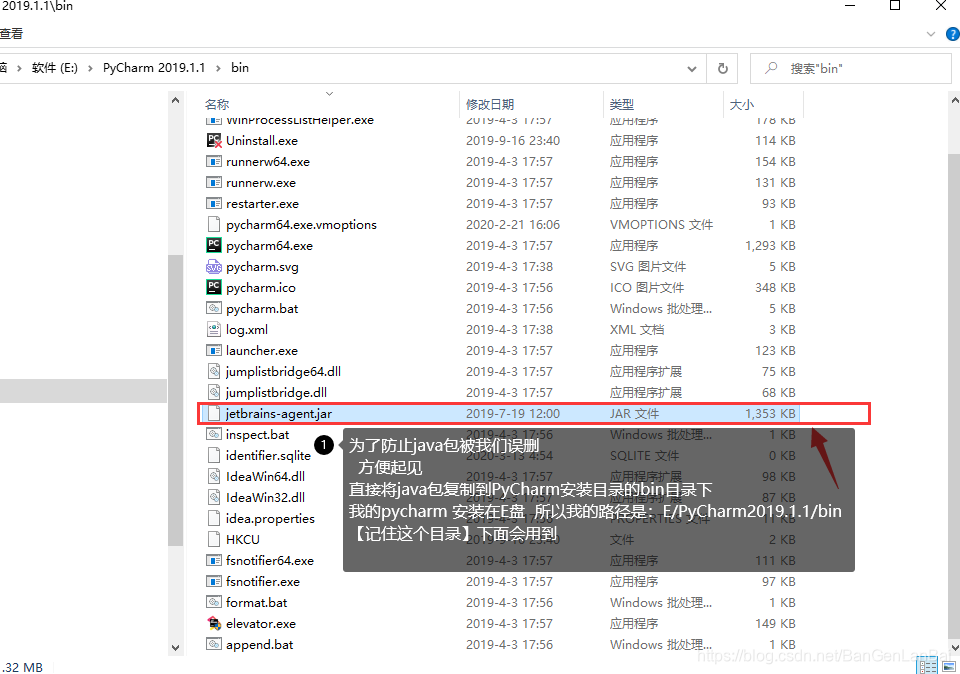Click the SVG 图片文件 type cell

648,267
